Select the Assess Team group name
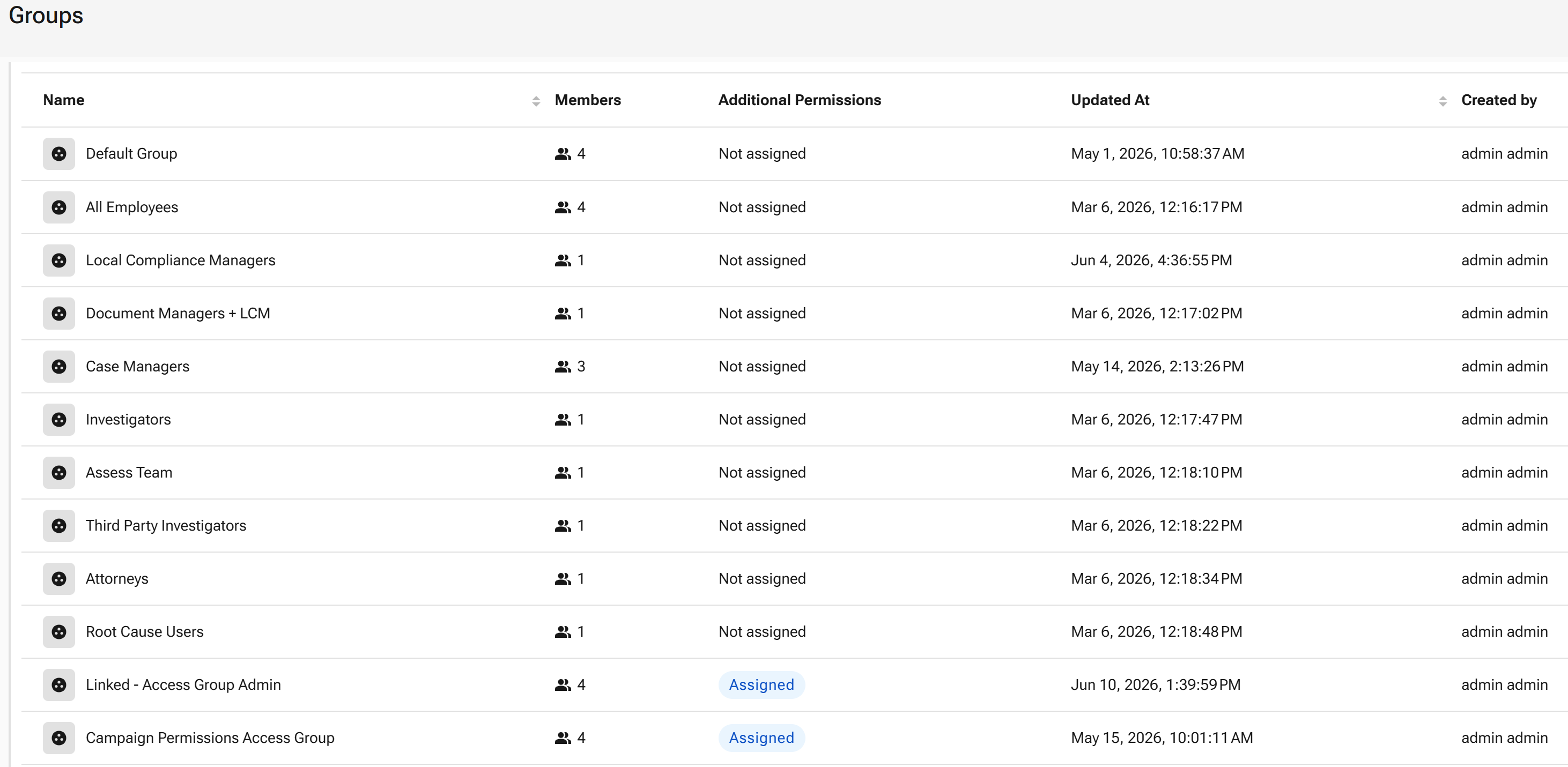This screenshot has height=767, width=1568. tap(129, 473)
